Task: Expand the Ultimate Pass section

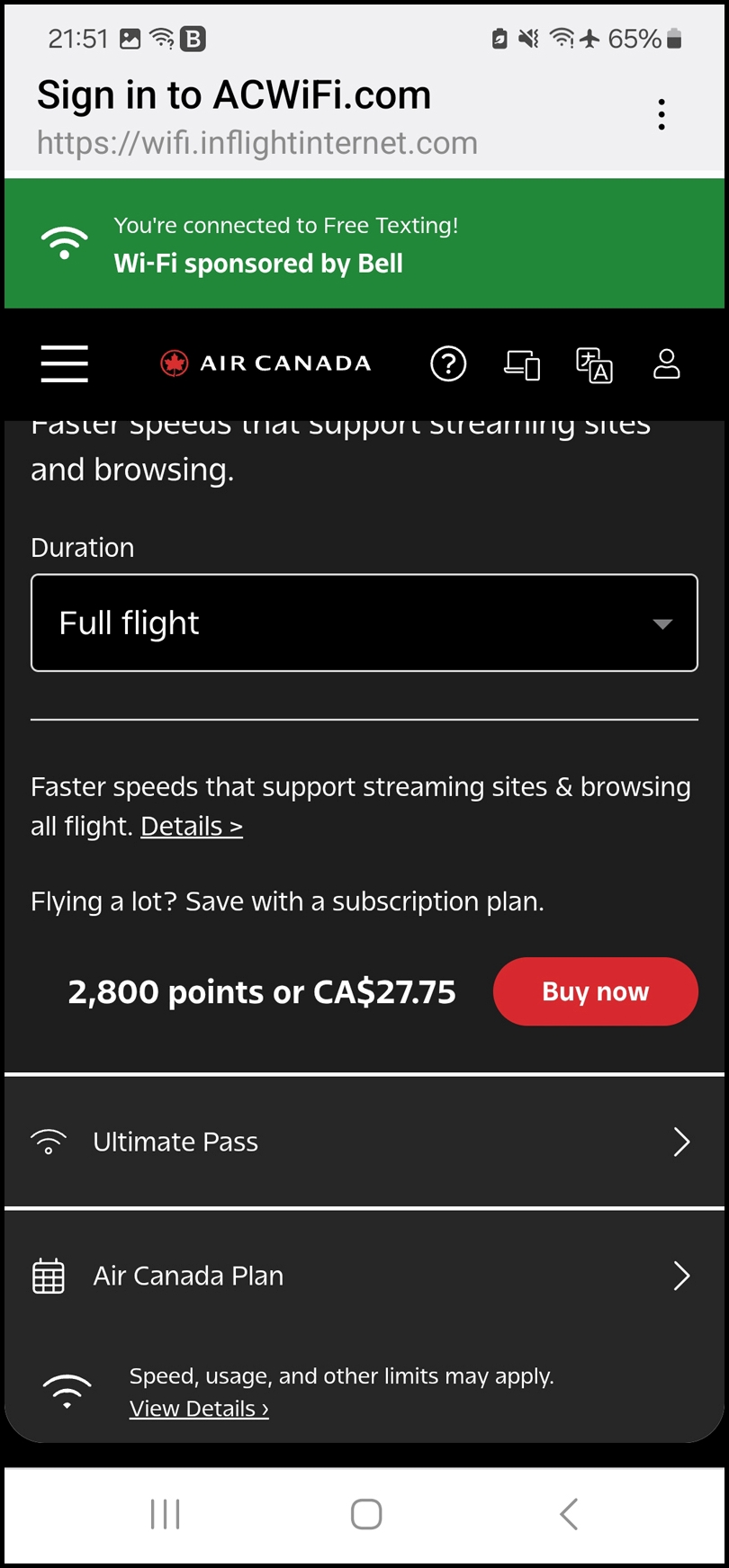Action: 364,1142
